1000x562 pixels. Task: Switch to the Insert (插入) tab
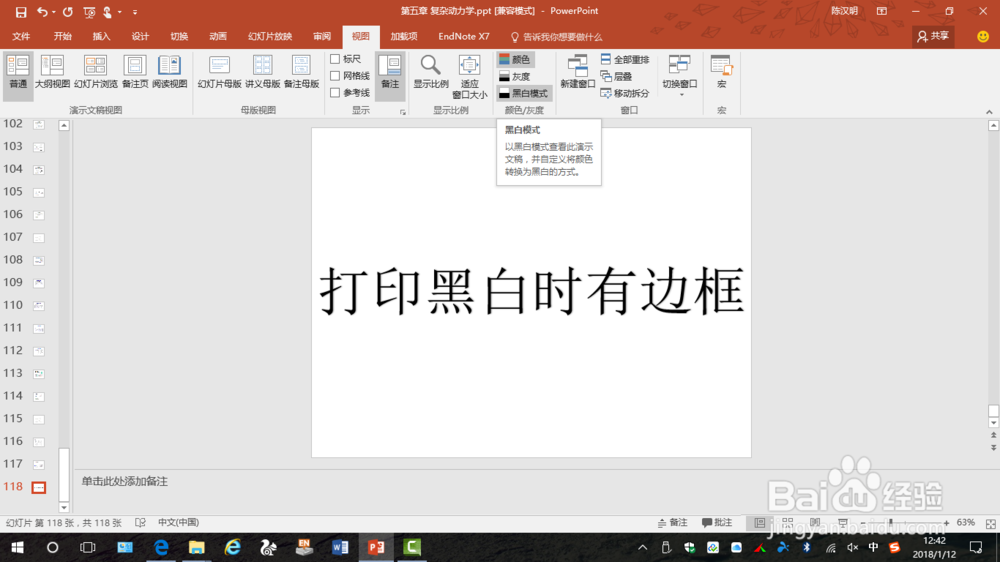pos(101,36)
